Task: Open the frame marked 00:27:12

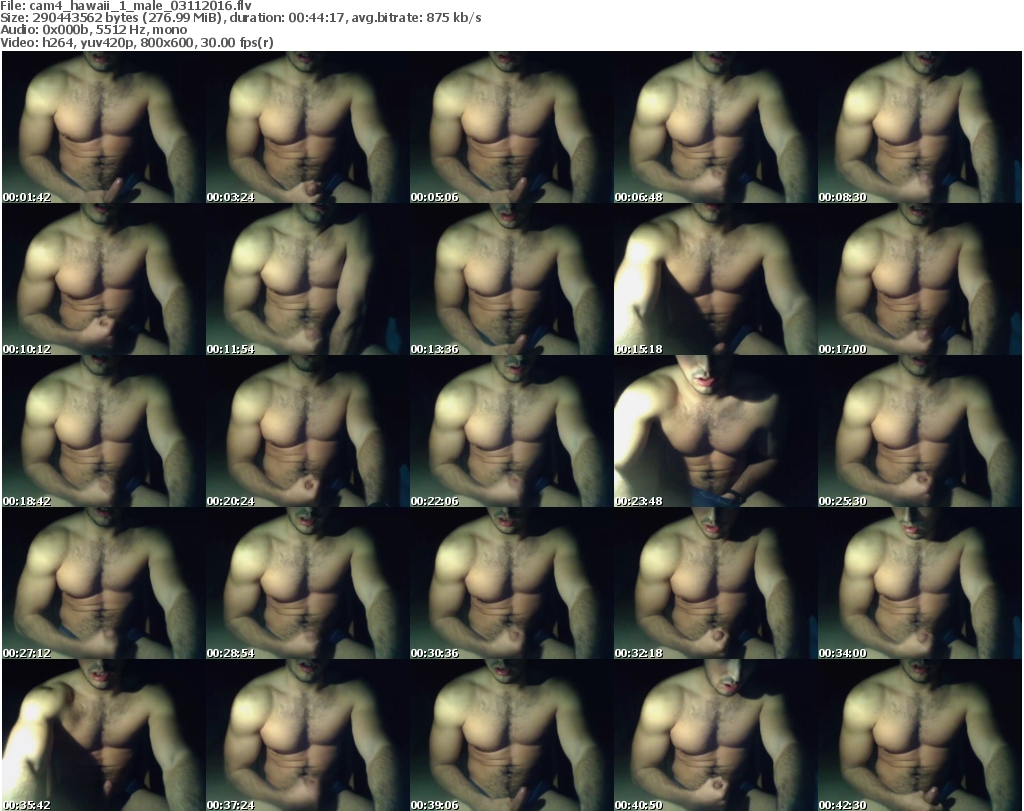Action: tap(102, 583)
